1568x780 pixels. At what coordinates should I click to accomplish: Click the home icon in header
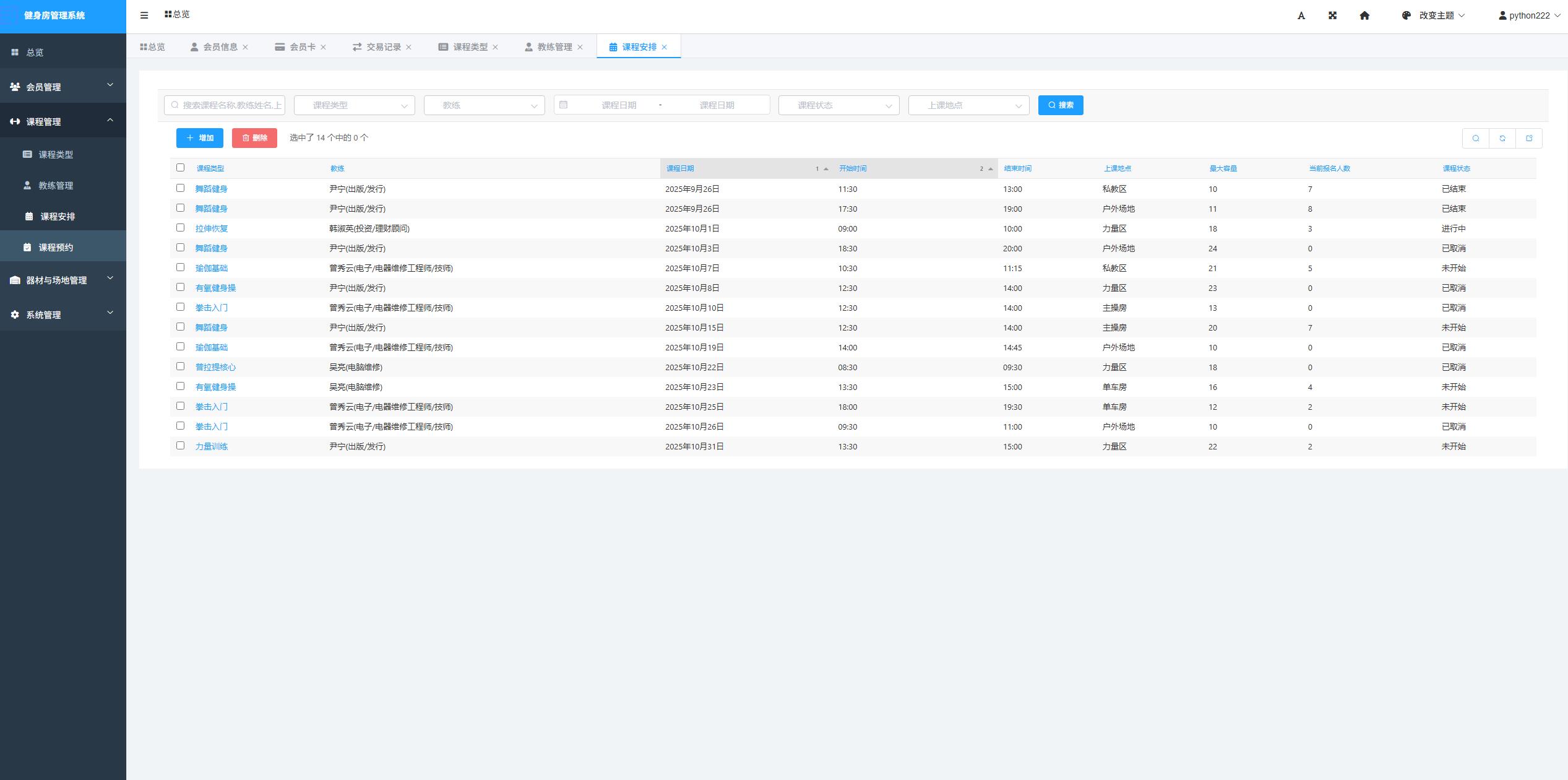pyautogui.click(x=1364, y=15)
